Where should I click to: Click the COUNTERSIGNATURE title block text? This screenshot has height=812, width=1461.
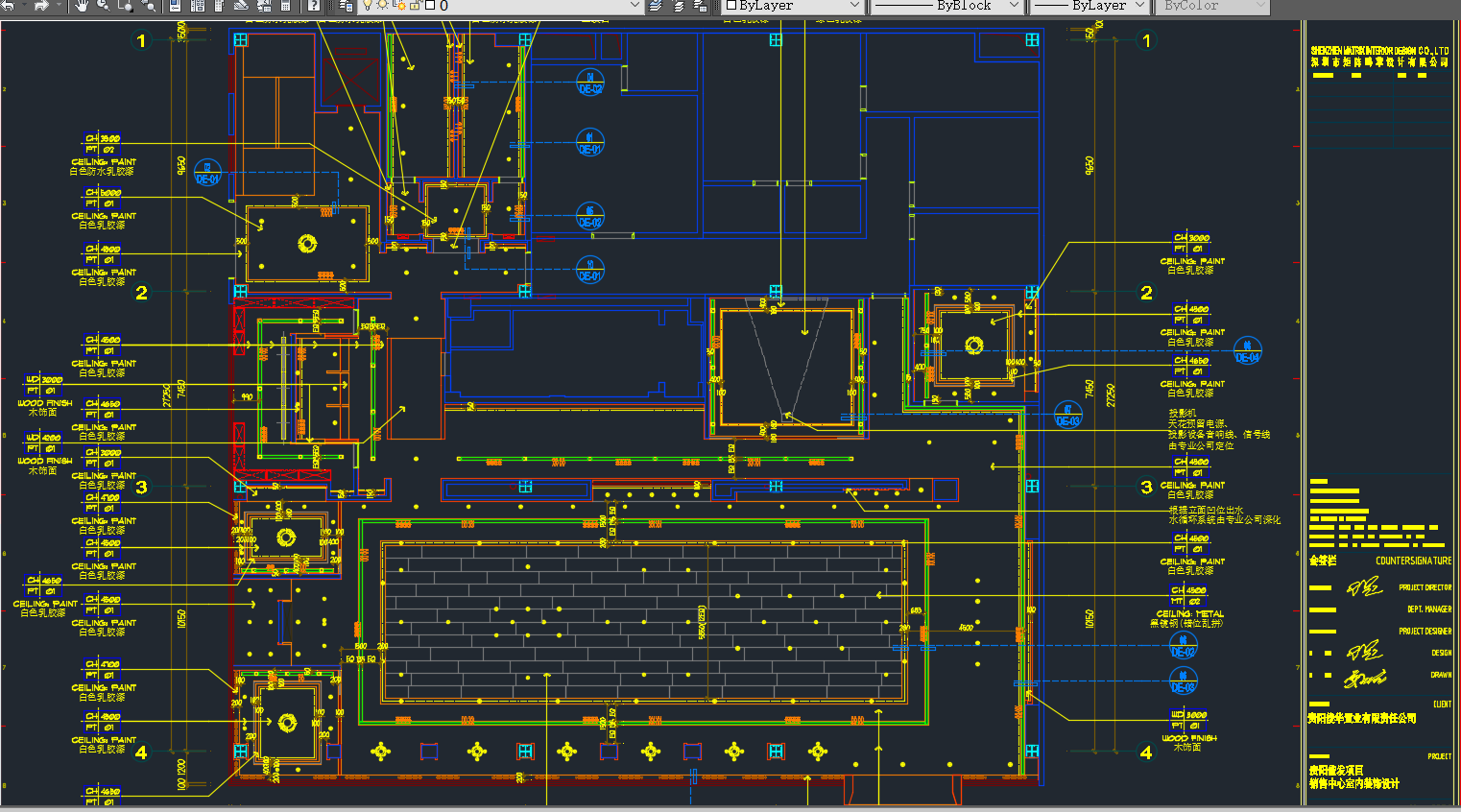pyautogui.click(x=1413, y=561)
